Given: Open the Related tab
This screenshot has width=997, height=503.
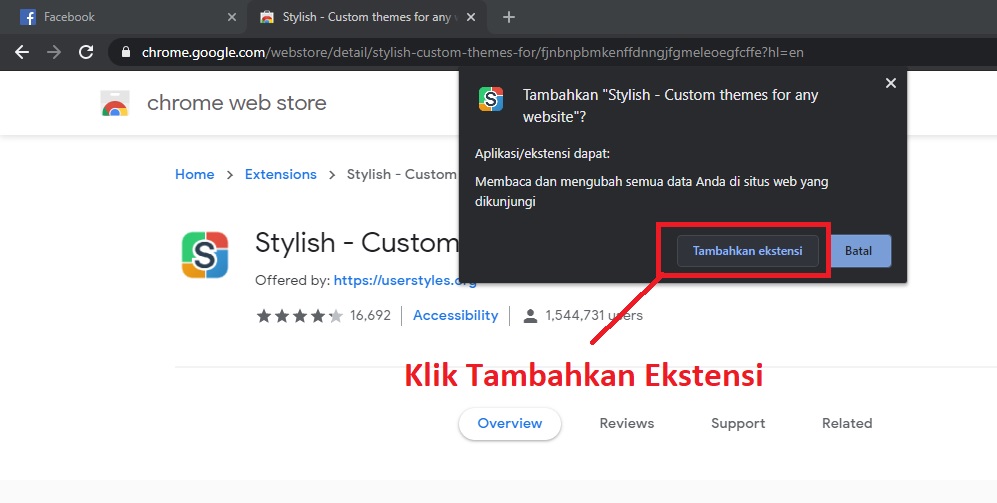Looking at the screenshot, I should (847, 424).
